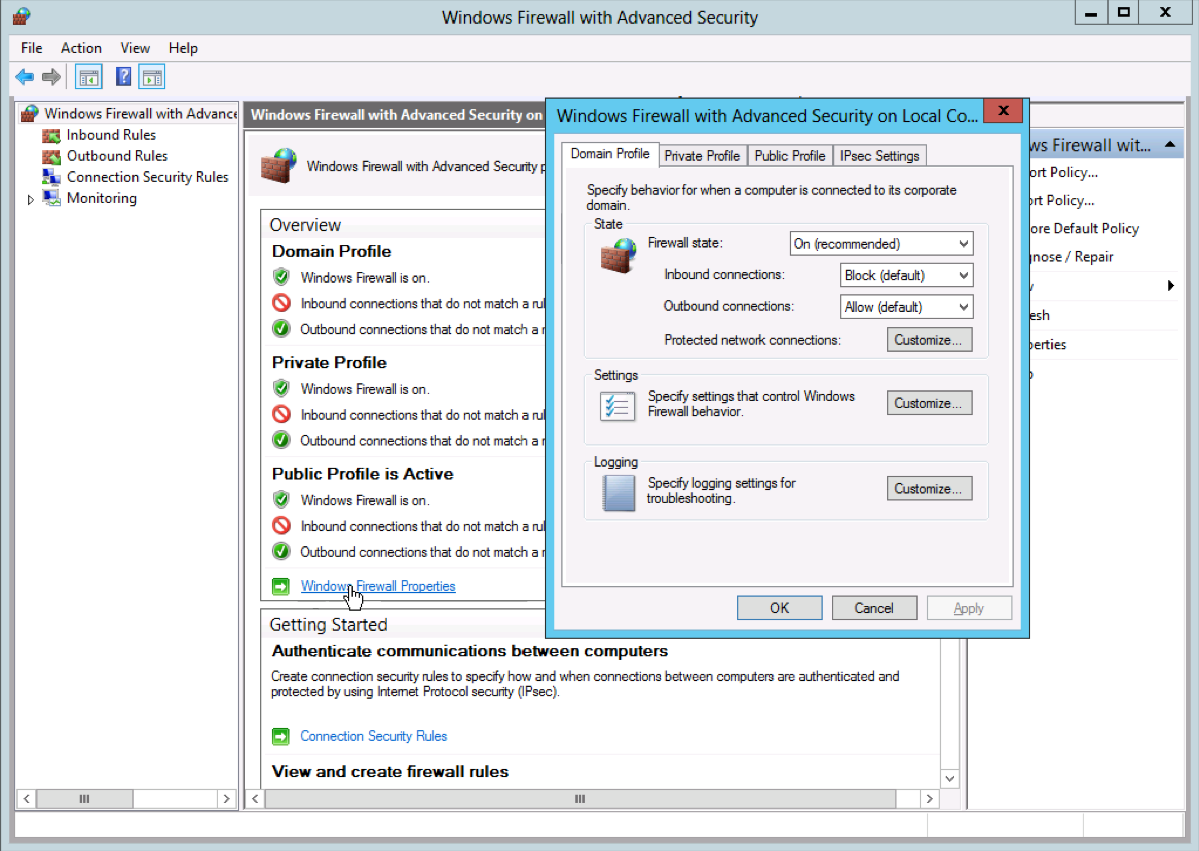Switch to the IPsec Settings tab

(879, 155)
